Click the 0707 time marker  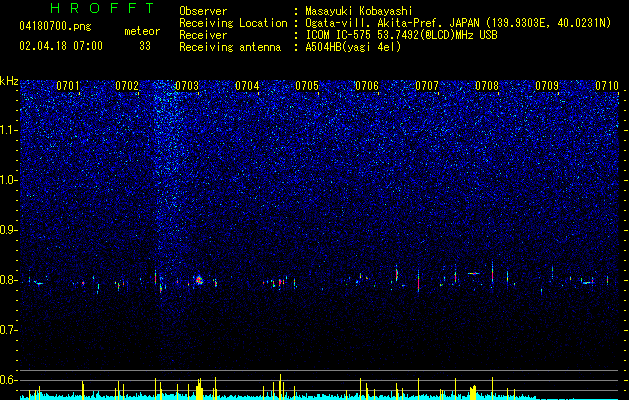tap(427, 86)
